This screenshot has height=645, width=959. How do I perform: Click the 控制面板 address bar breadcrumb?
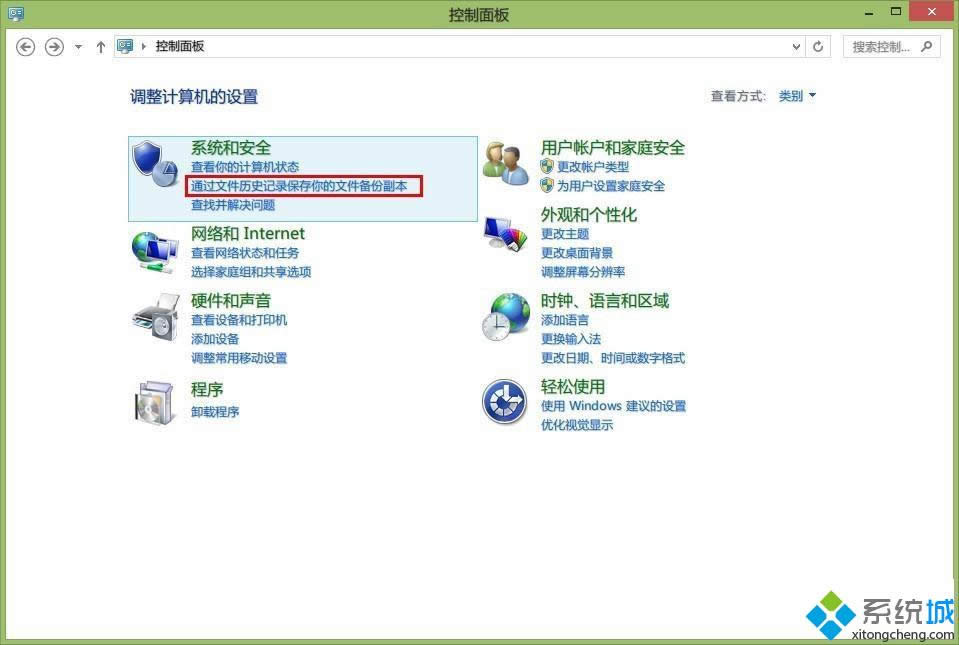coord(180,47)
